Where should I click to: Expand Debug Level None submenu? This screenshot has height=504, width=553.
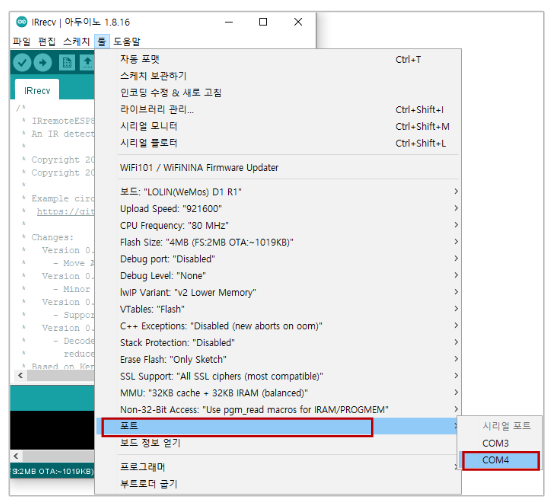pos(278,275)
